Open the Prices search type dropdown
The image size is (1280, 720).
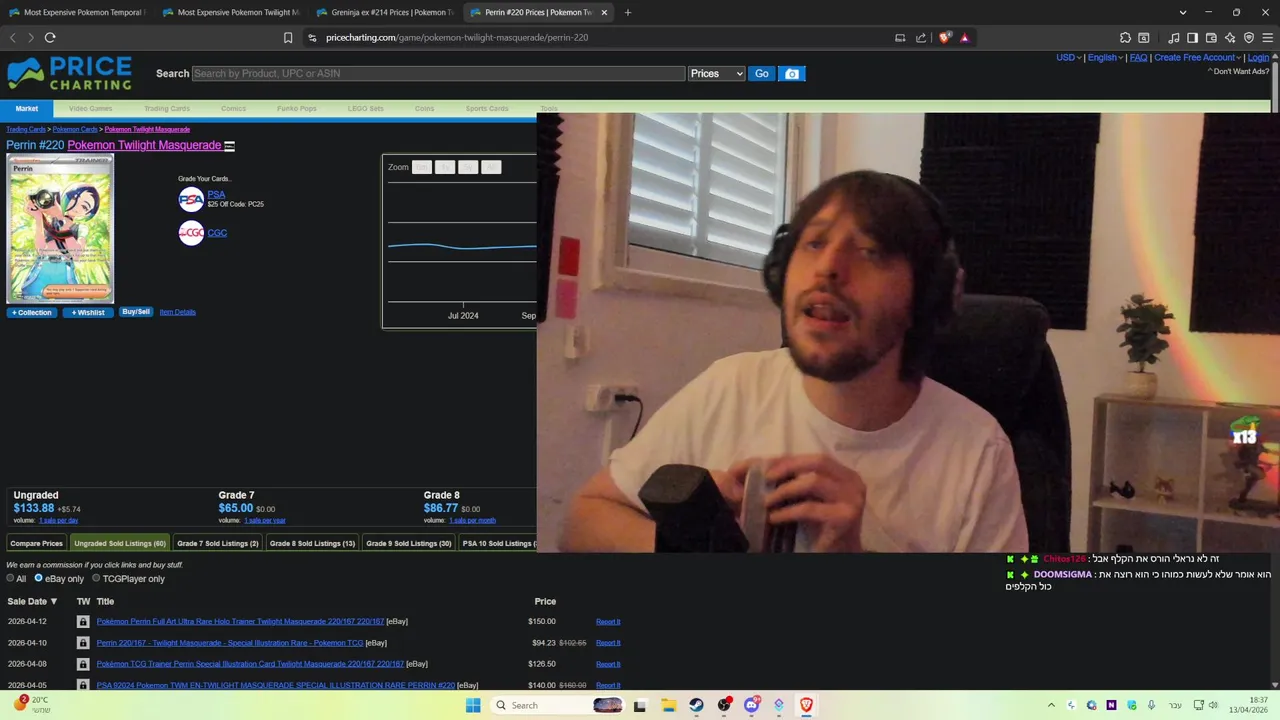point(716,74)
